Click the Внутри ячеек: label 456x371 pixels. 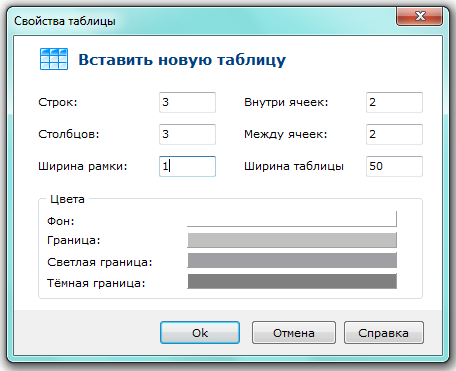click(x=286, y=102)
